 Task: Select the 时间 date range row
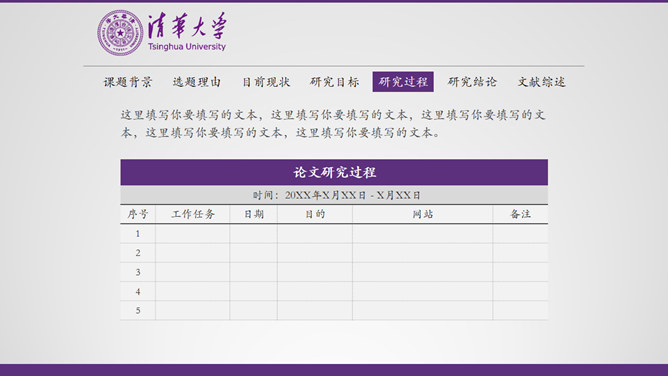pyautogui.click(x=334, y=195)
